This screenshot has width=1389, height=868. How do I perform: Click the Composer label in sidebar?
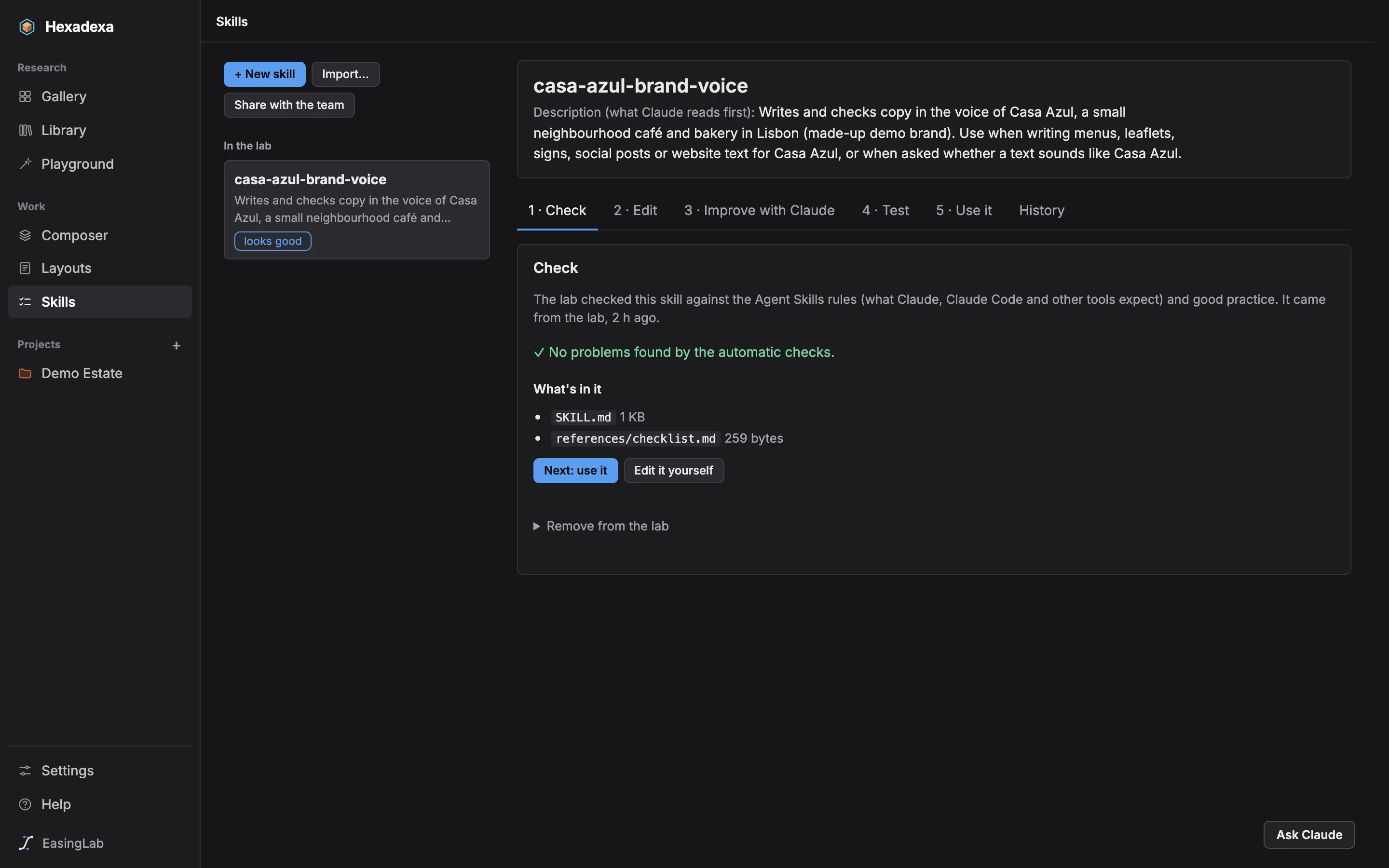click(75, 235)
